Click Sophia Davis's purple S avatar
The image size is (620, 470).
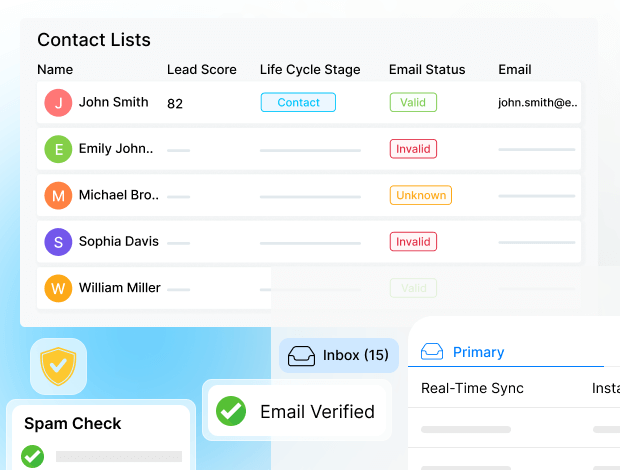(58, 241)
